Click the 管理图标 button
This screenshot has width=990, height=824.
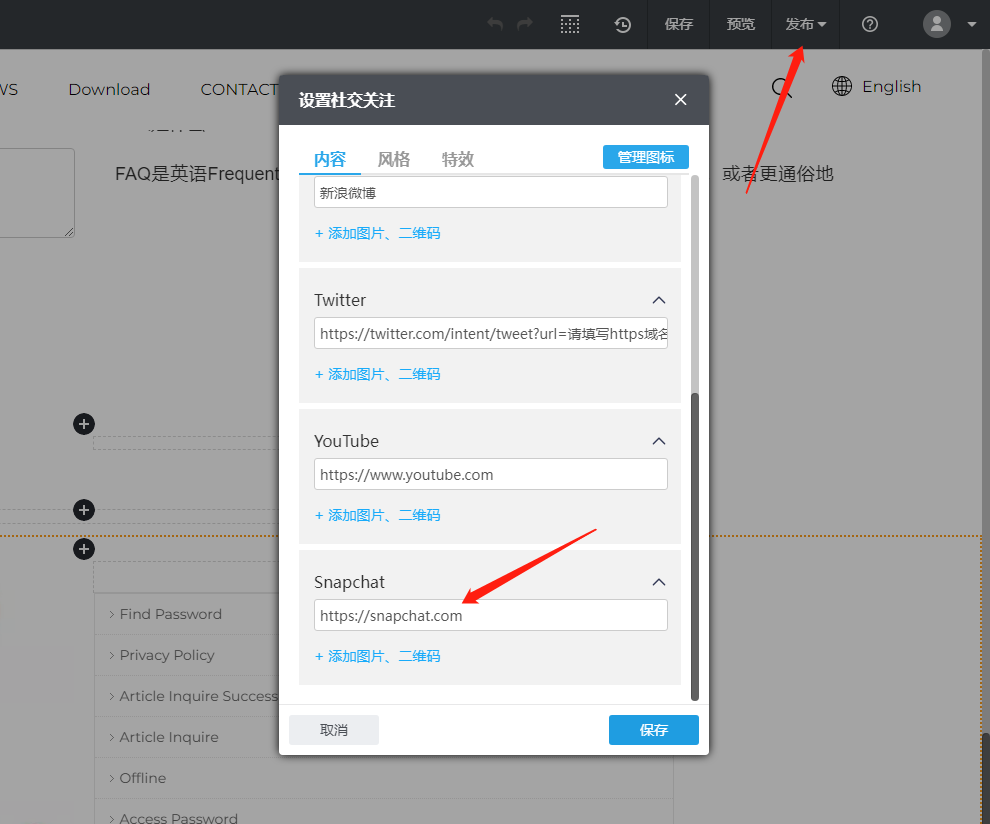pos(645,157)
